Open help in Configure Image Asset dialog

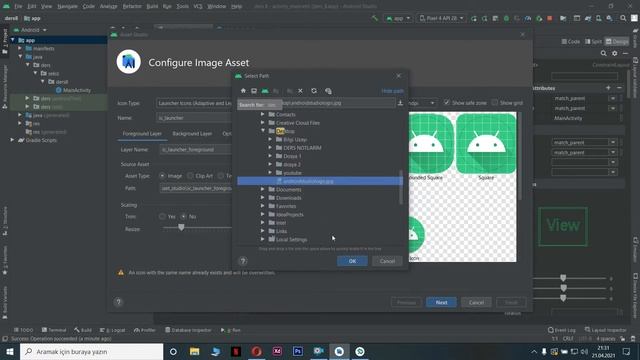click(x=118, y=302)
